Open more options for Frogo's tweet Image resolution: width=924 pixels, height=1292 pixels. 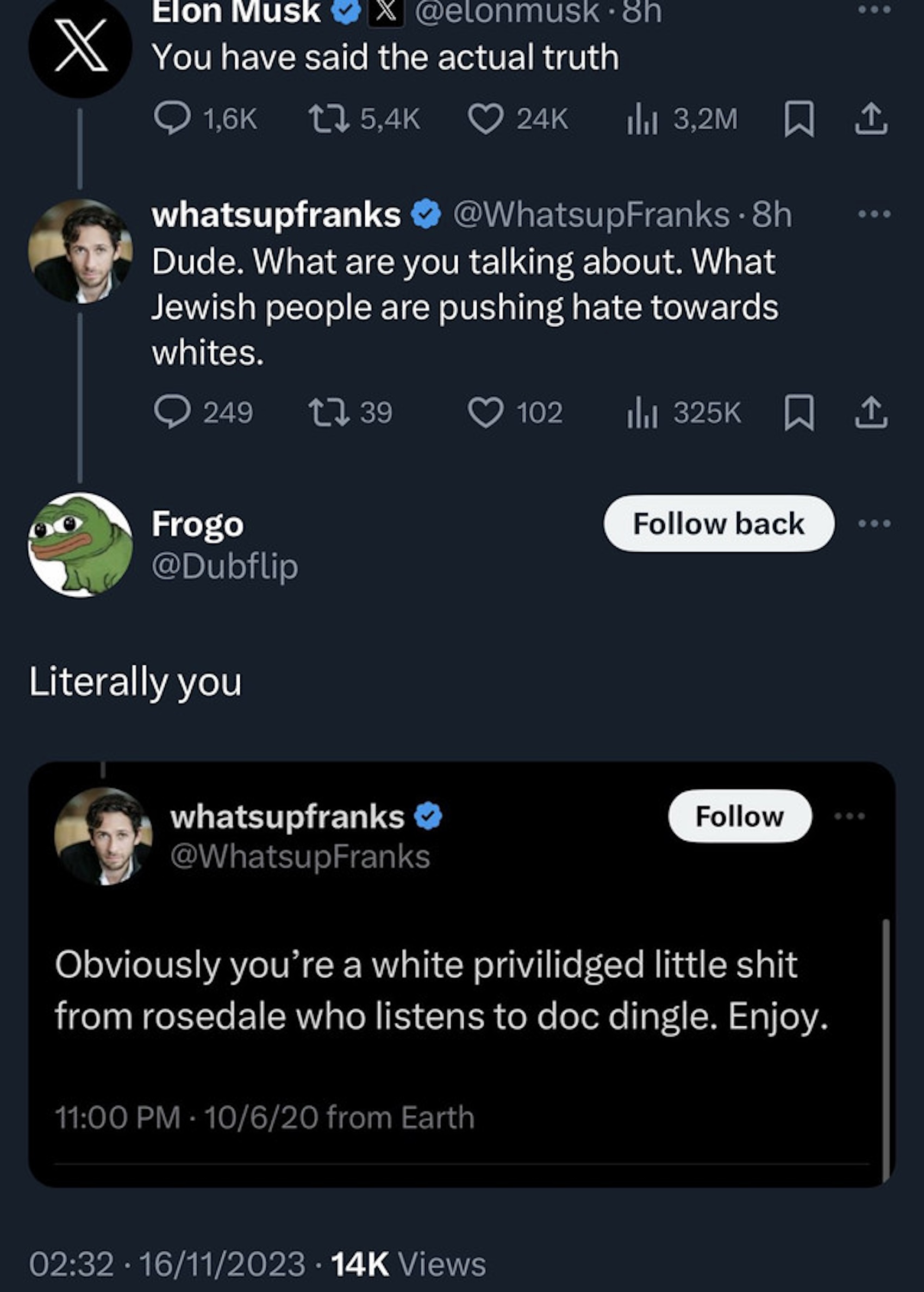coord(874,523)
